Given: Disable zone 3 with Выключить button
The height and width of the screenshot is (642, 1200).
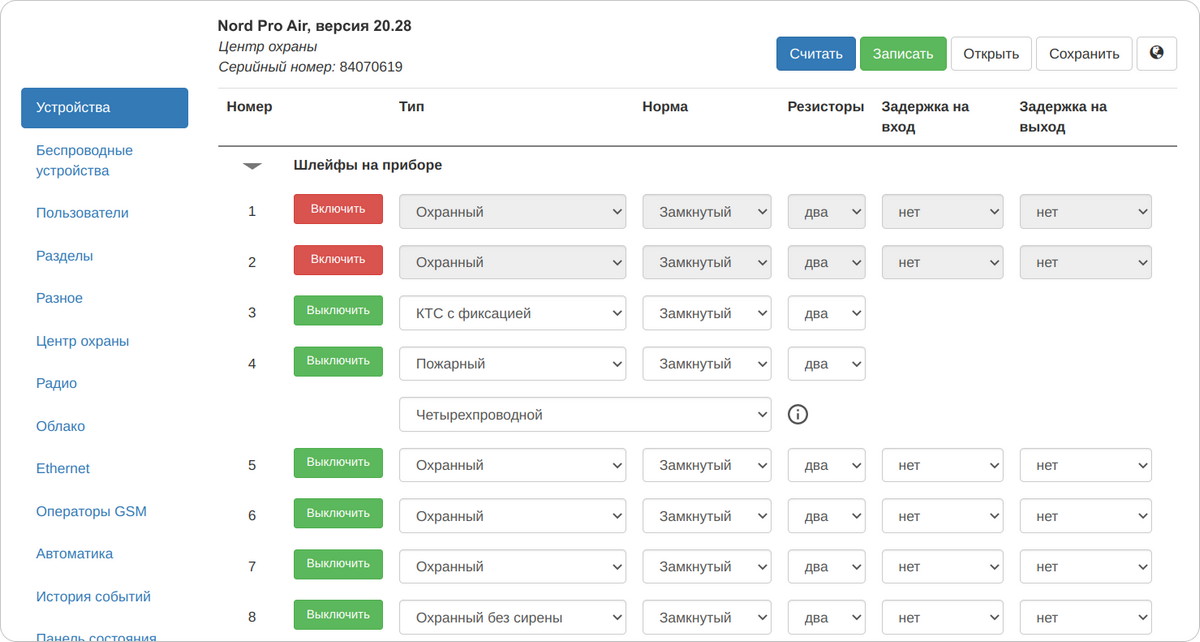Looking at the screenshot, I should coord(338,311).
